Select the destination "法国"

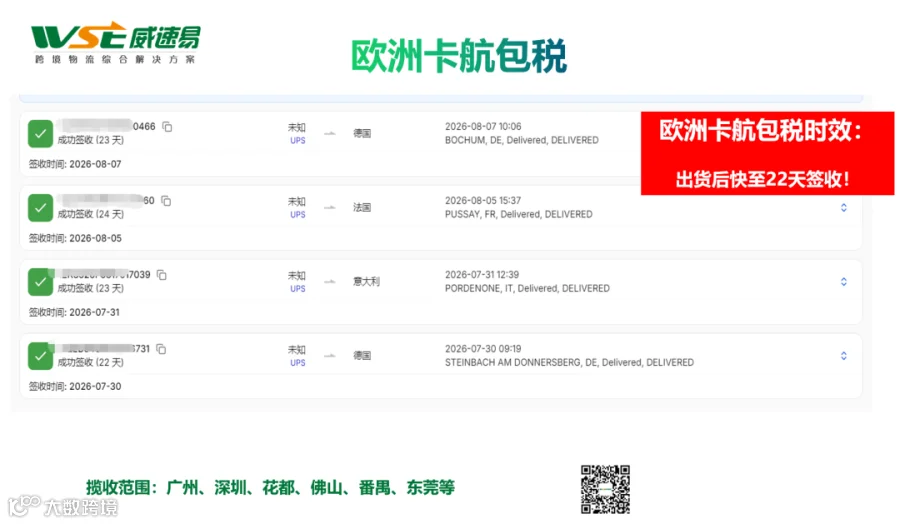(362, 207)
